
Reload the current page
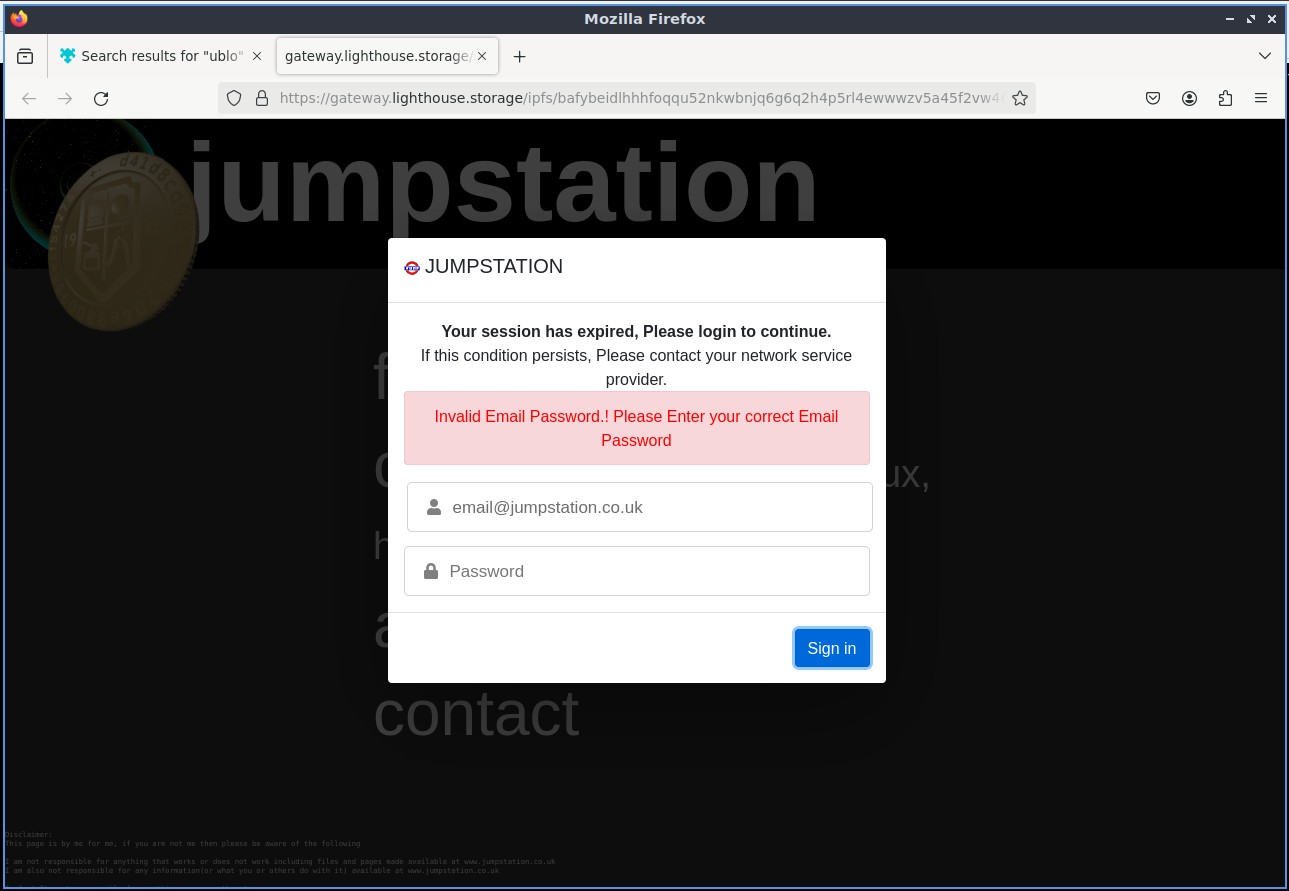point(101,98)
